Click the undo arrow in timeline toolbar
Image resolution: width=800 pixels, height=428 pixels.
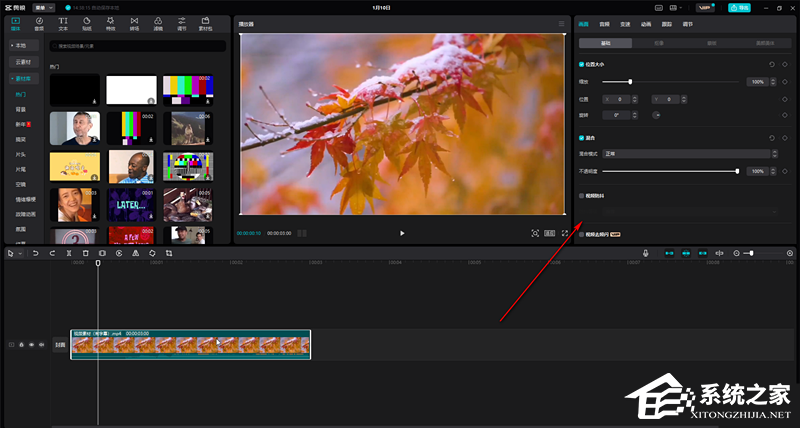click(36, 253)
